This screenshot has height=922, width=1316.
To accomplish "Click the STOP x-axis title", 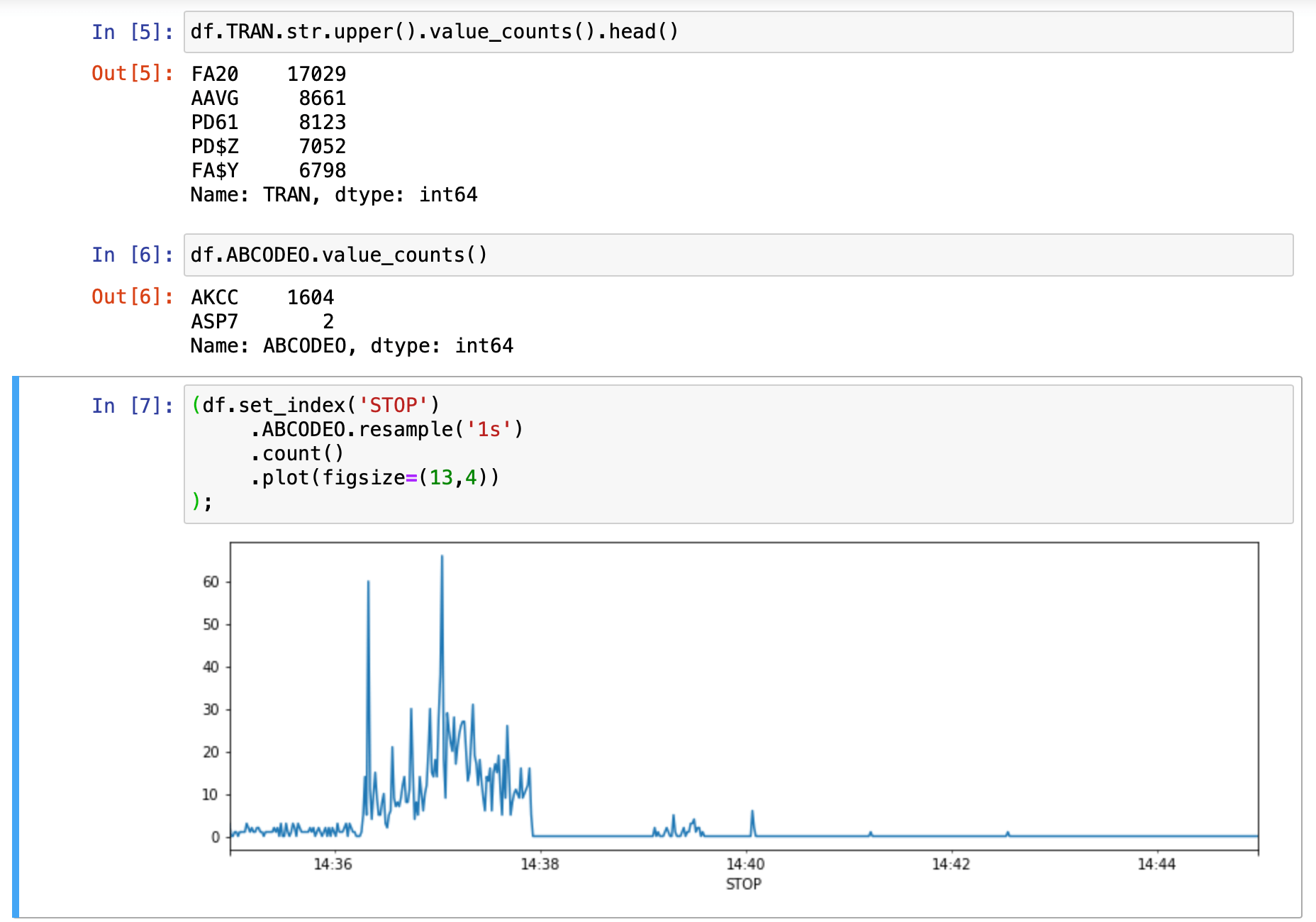I will 744,884.
